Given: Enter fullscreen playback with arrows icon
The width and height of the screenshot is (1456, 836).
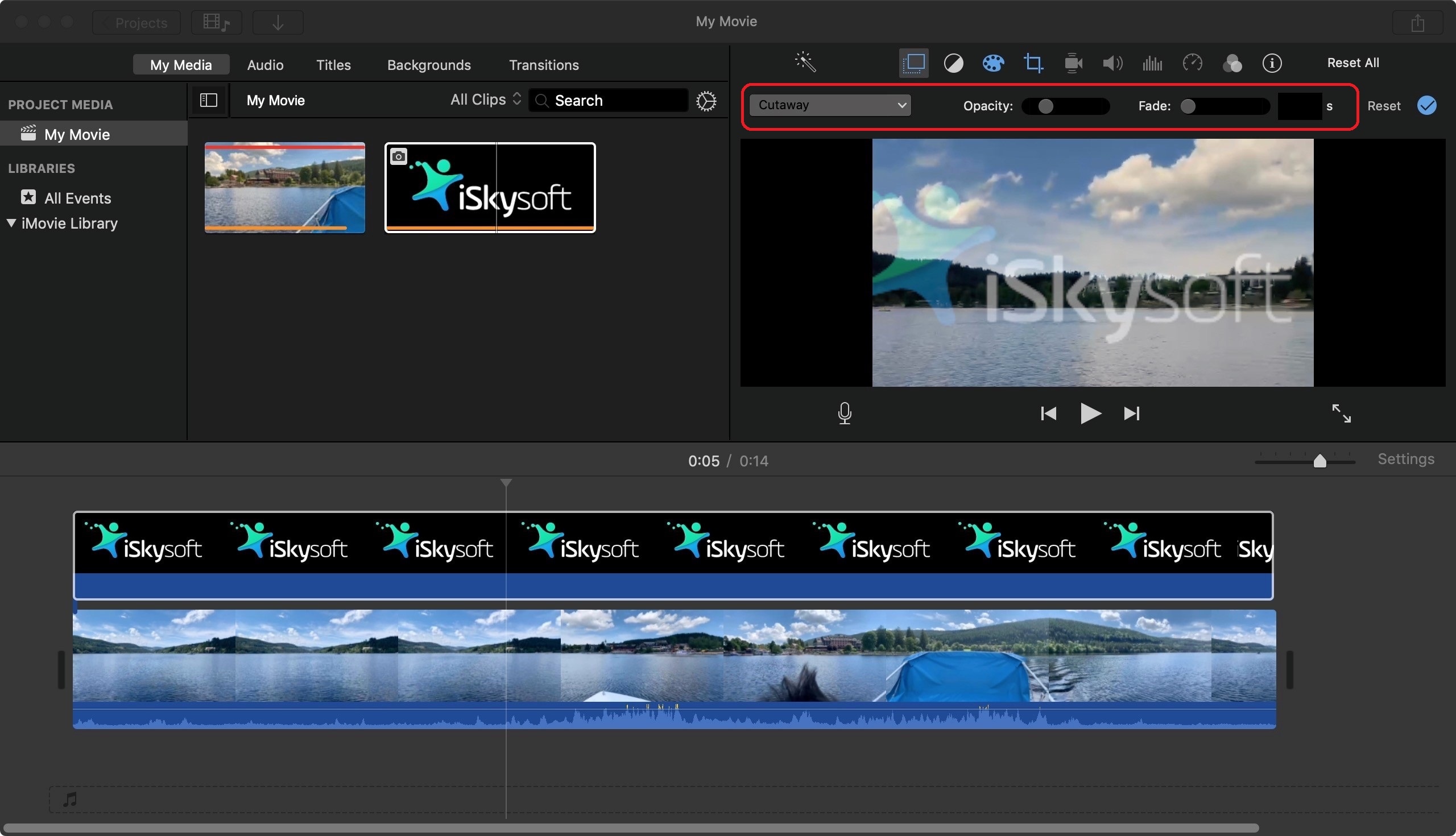Looking at the screenshot, I should 1341,413.
